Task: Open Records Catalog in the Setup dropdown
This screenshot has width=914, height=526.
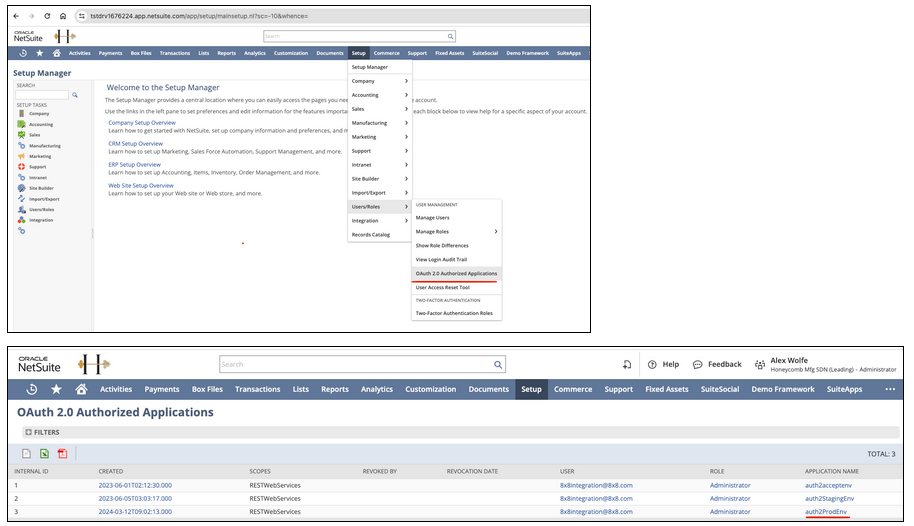Action: tap(371, 235)
